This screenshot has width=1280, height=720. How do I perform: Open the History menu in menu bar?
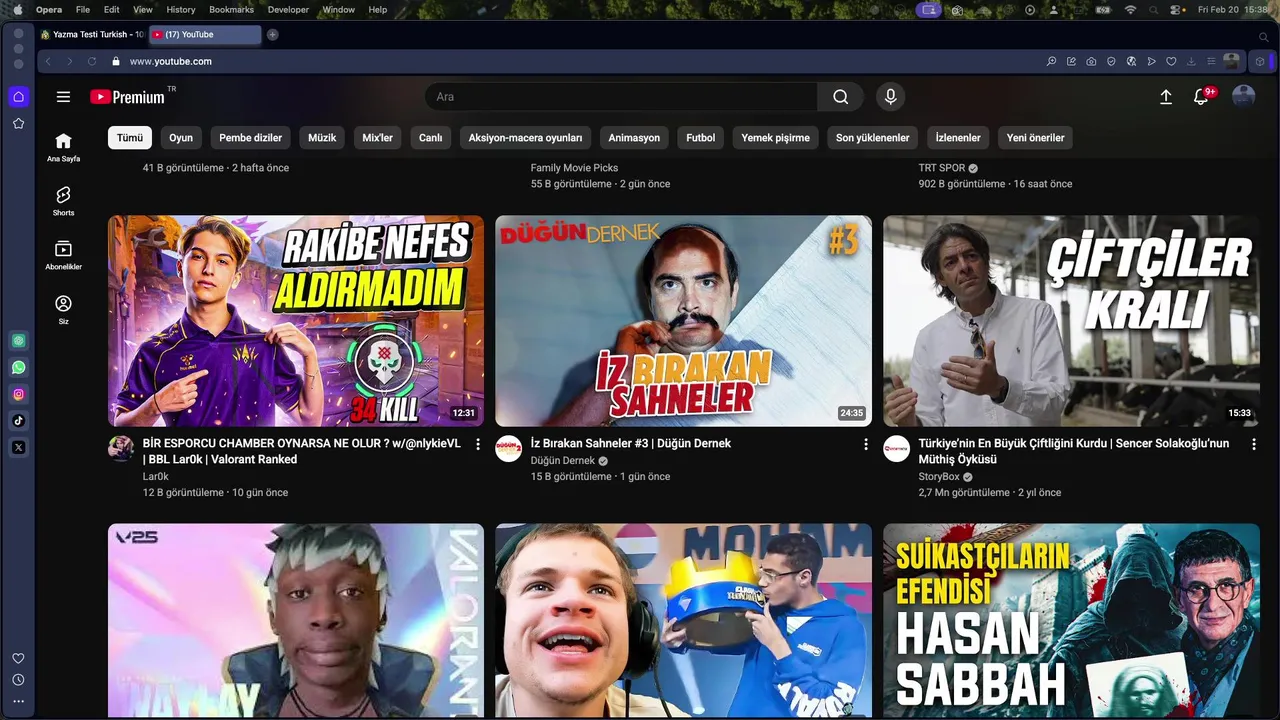pos(181,9)
